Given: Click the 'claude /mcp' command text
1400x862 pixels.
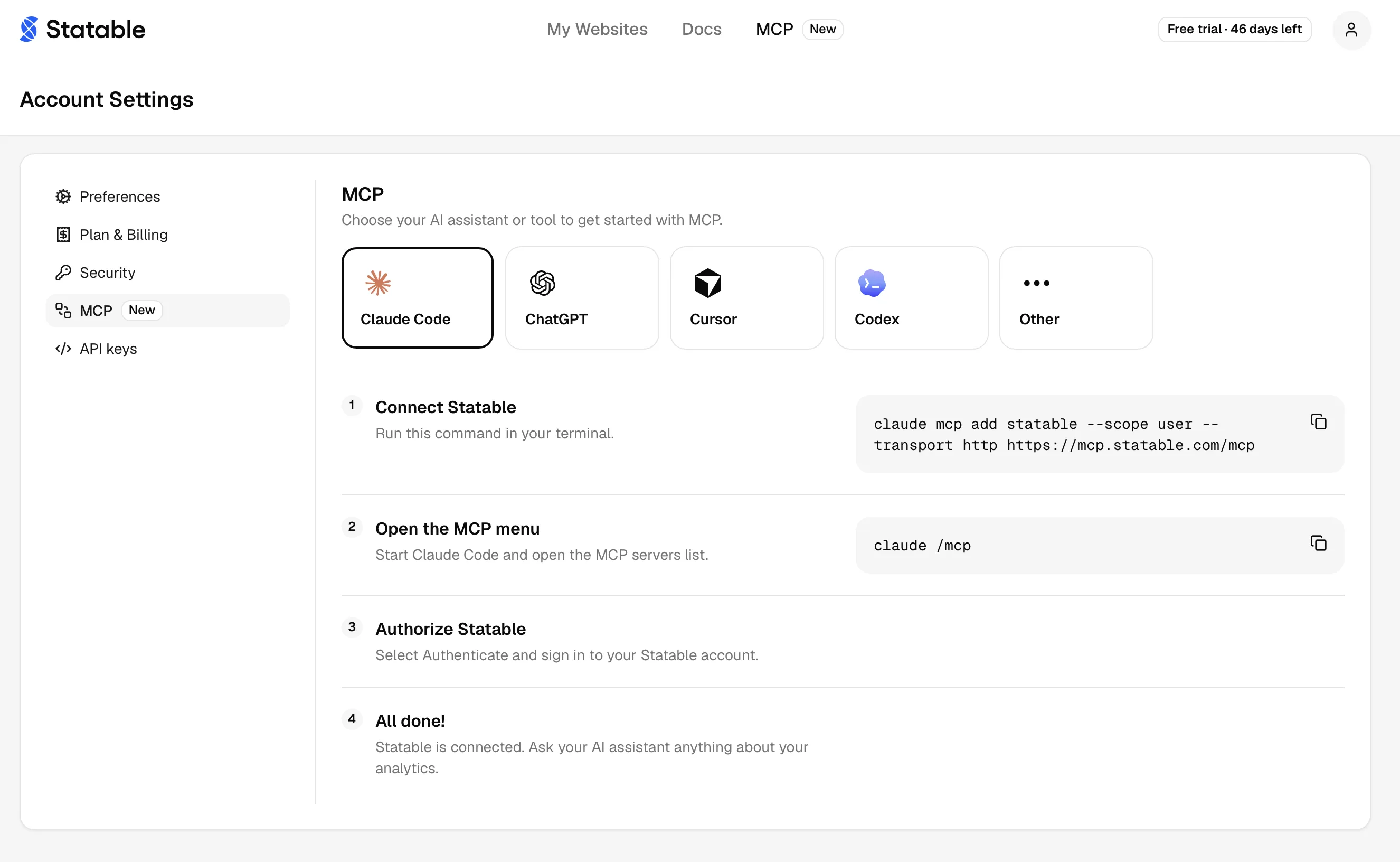Looking at the screenshot, I should (922, 546).
